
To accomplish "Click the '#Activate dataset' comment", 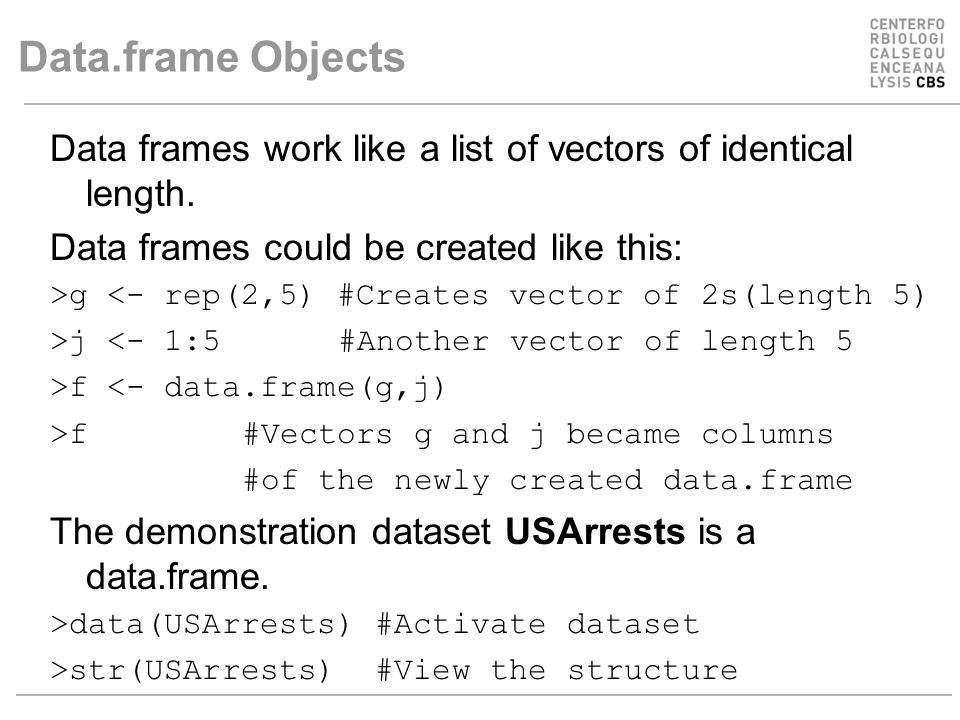I will point(538,624).
